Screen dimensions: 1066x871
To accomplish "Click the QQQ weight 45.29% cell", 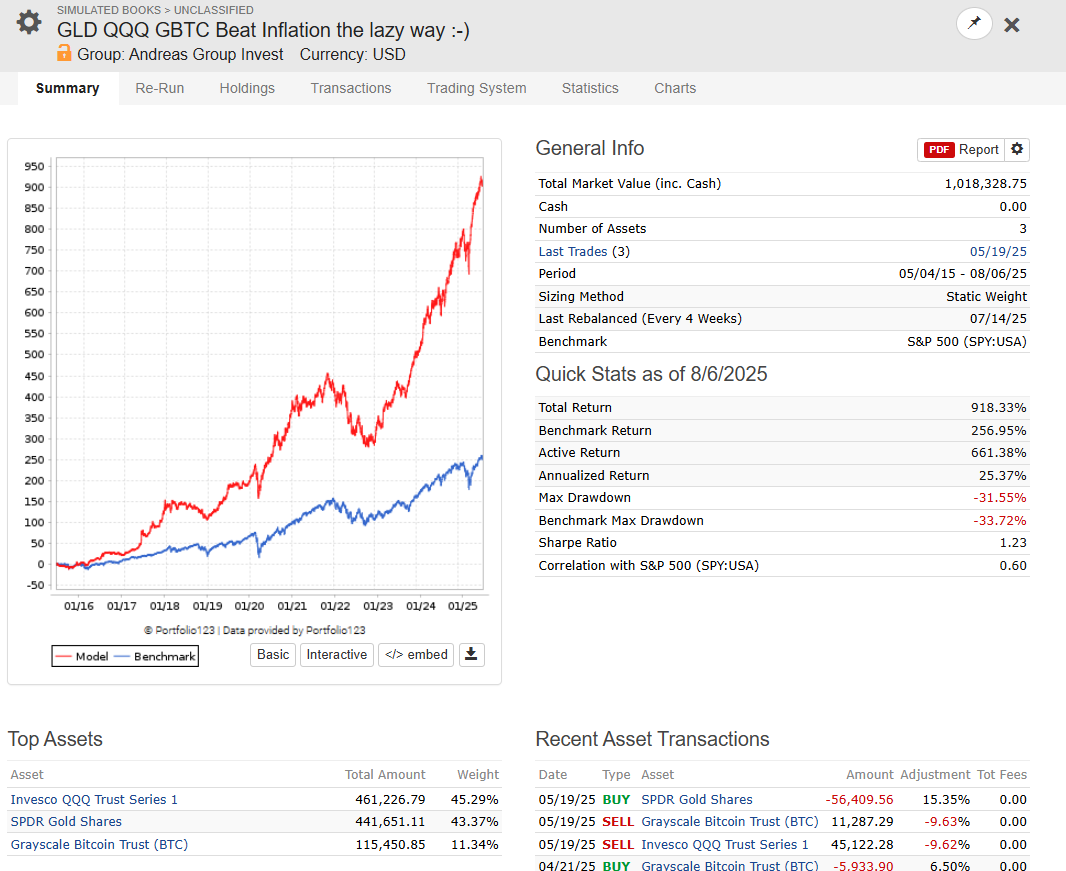I will pos(475,800).
